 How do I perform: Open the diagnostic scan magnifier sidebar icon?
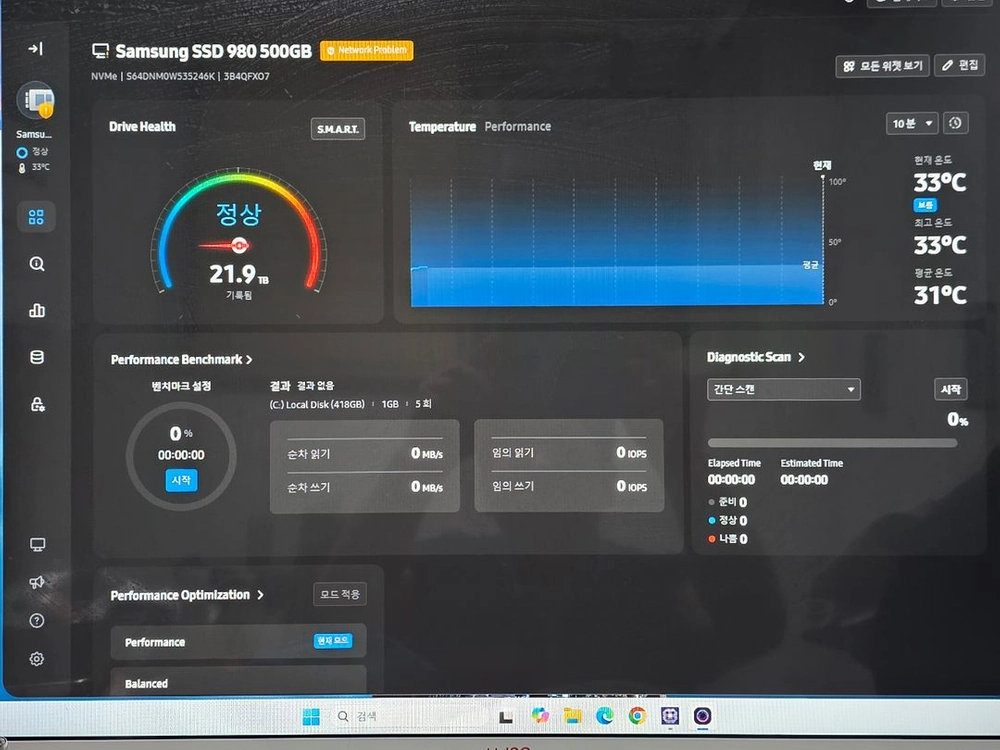coord(37,263)
